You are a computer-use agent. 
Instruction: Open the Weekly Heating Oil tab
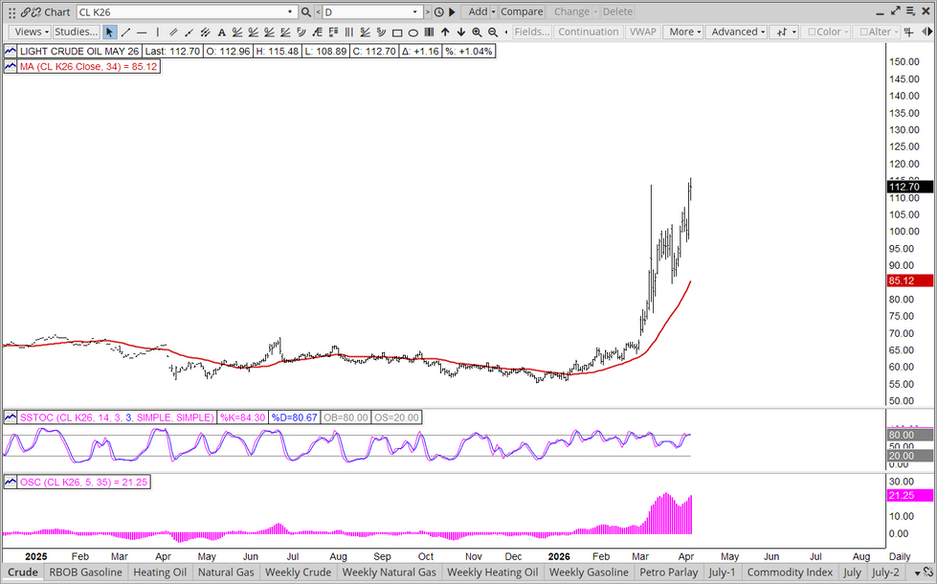492,573
